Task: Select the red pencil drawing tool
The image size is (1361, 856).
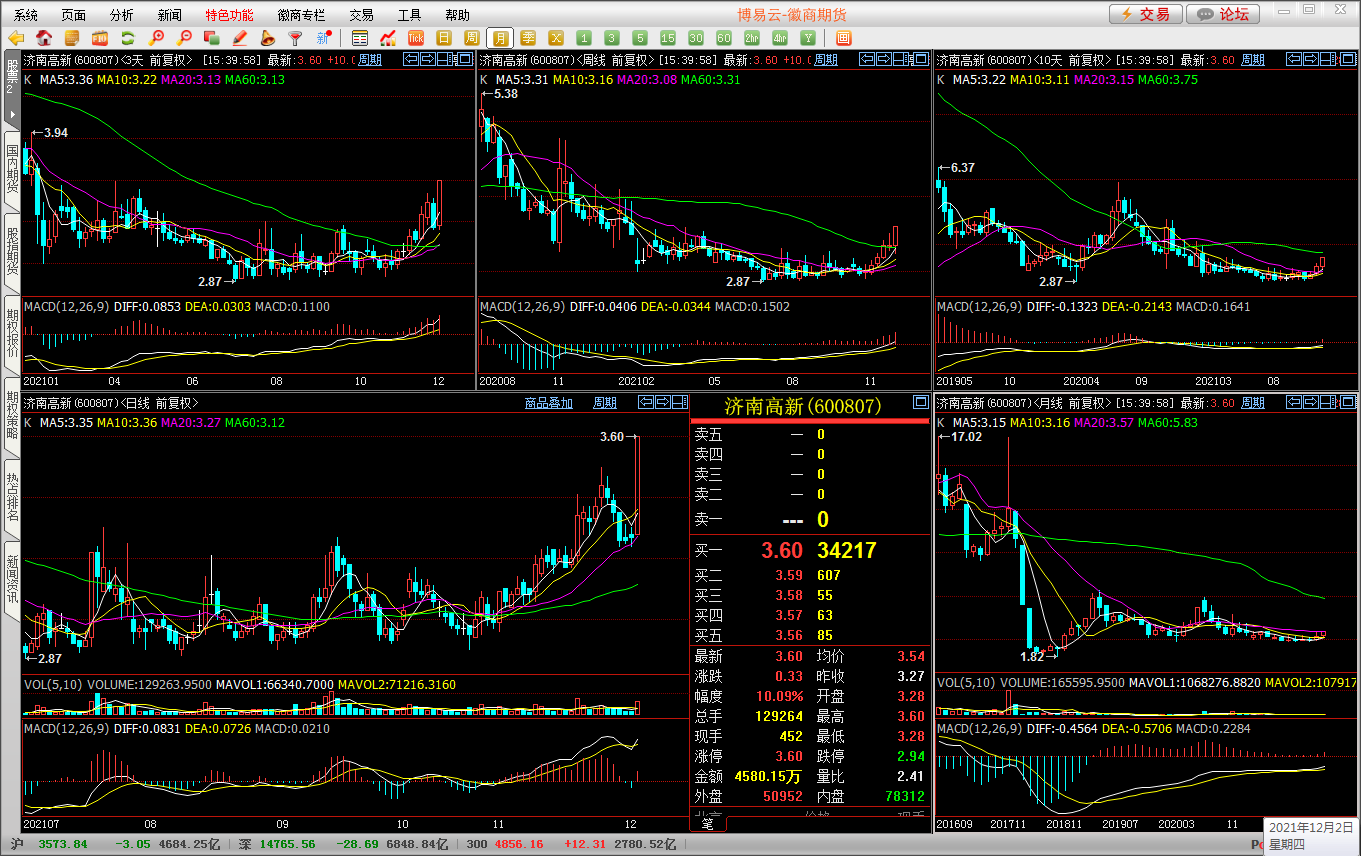Action: coord(239,38)
